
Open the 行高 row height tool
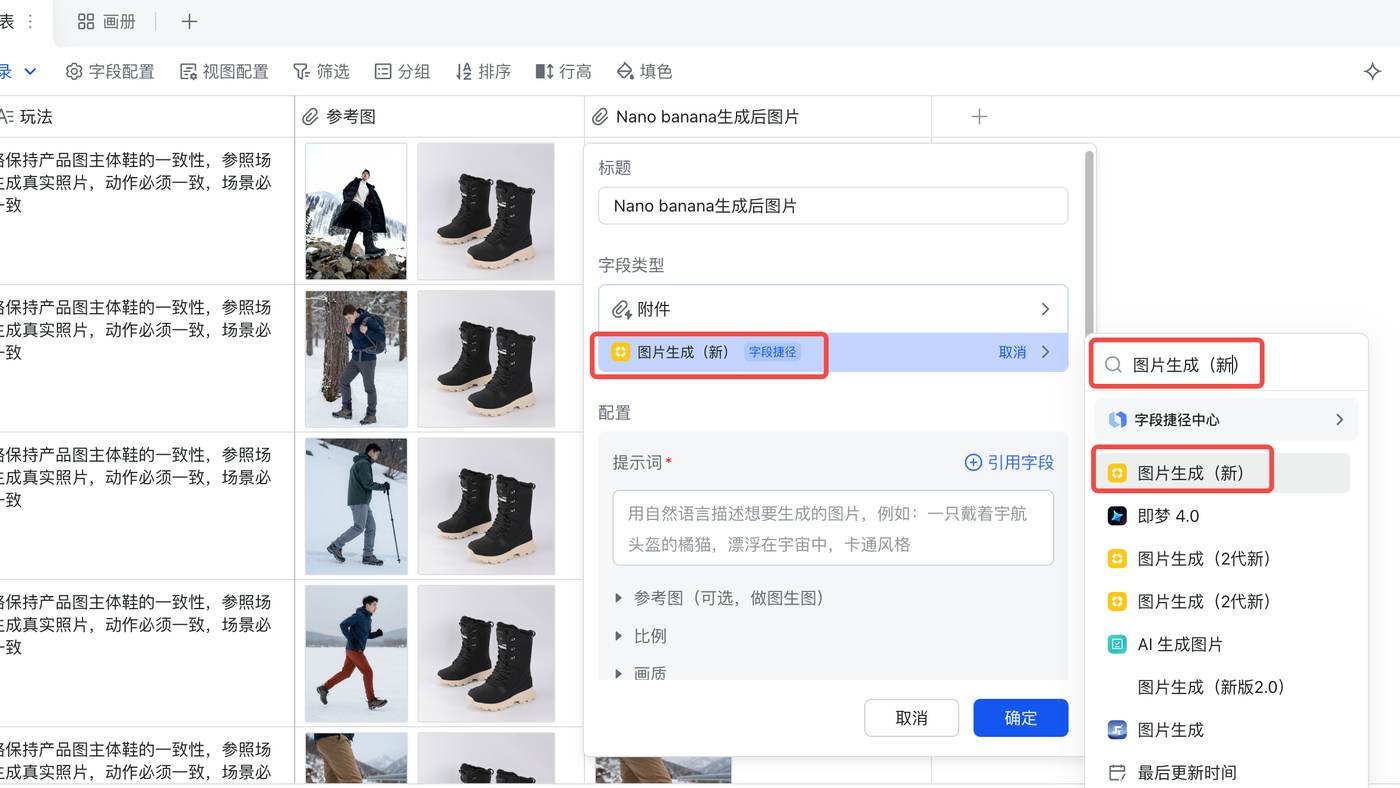[x=564, y=71]
